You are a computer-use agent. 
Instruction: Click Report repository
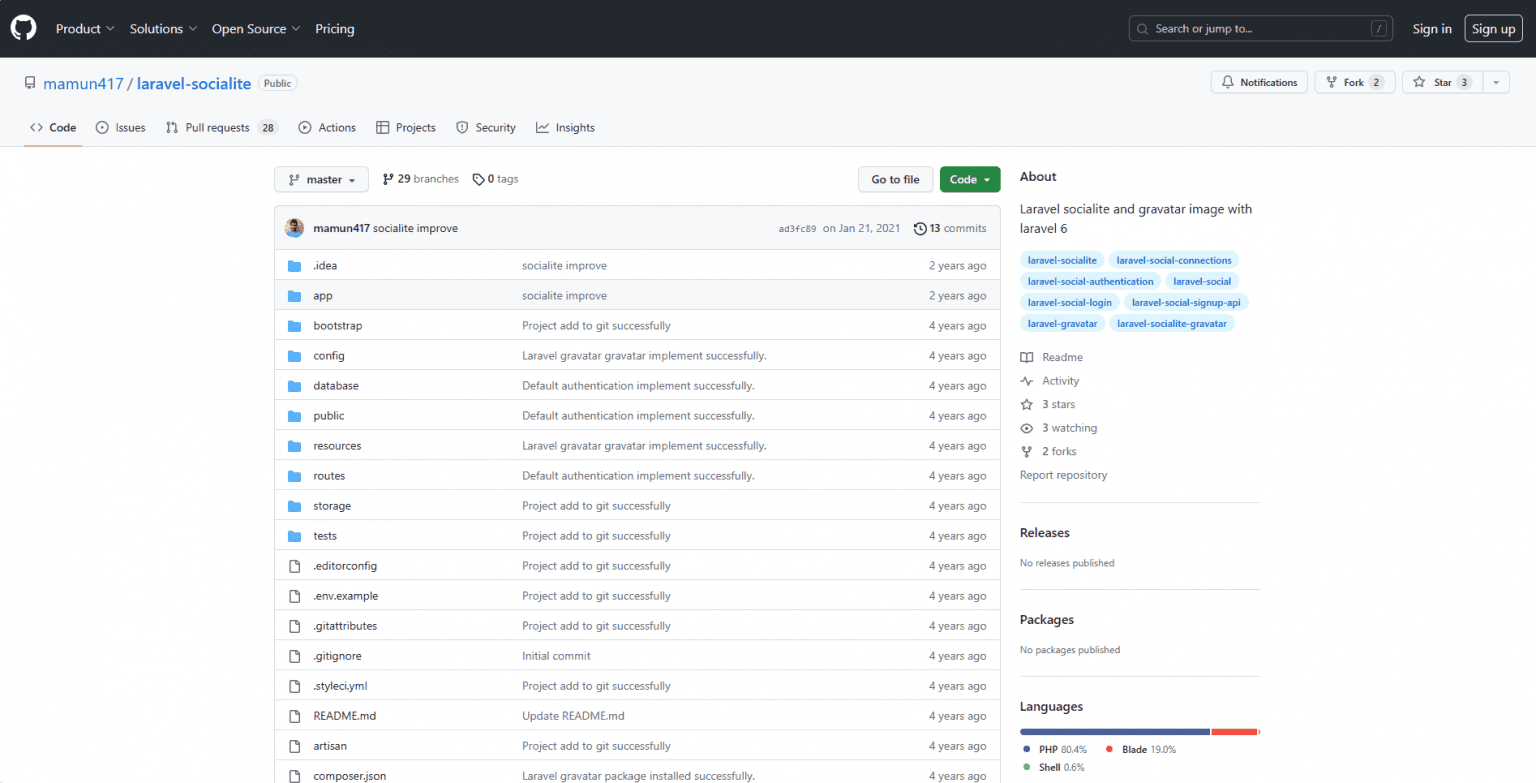click(x=1063, y=475)
